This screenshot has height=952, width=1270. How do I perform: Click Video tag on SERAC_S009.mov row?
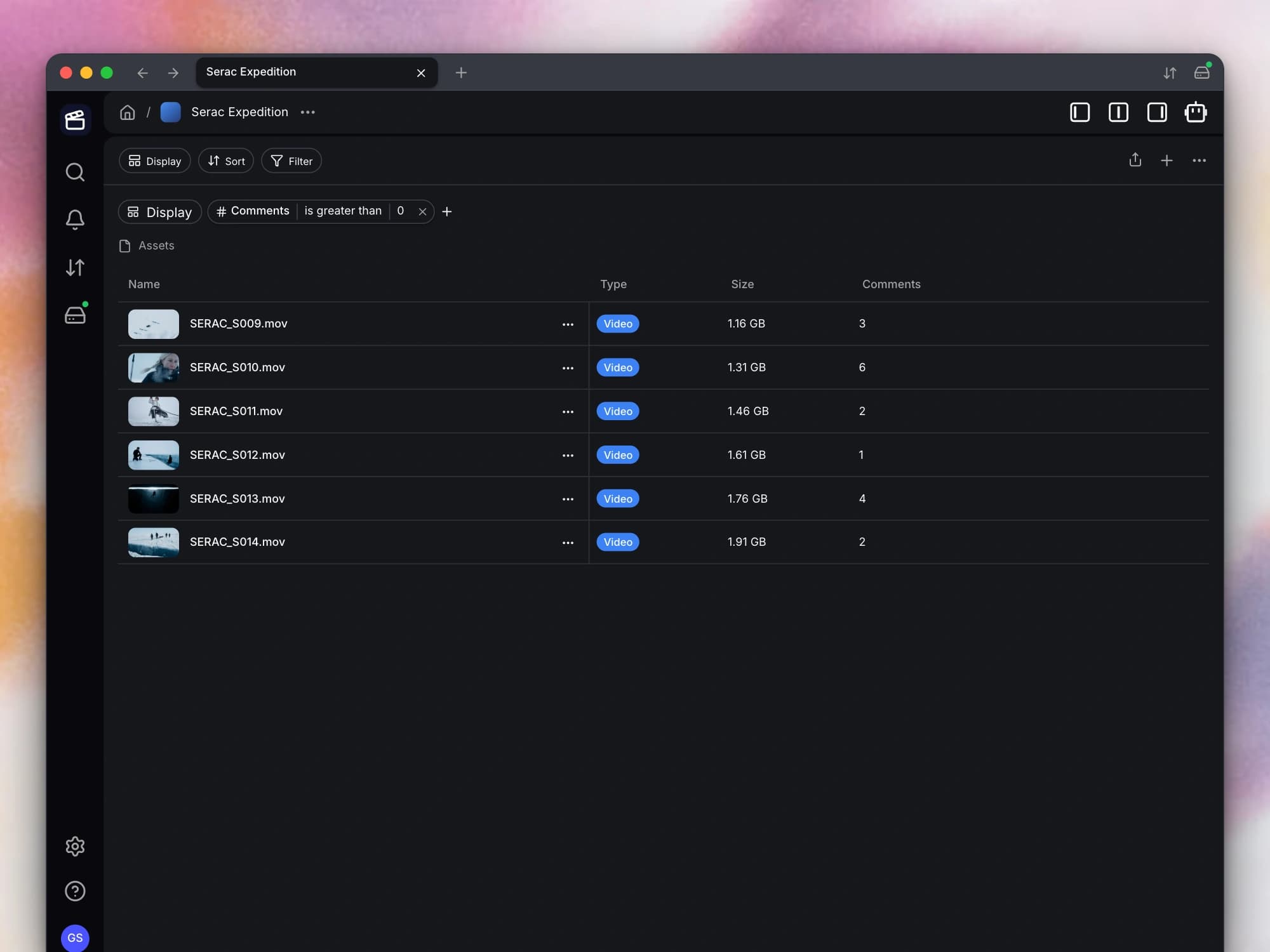pos(618,324)
